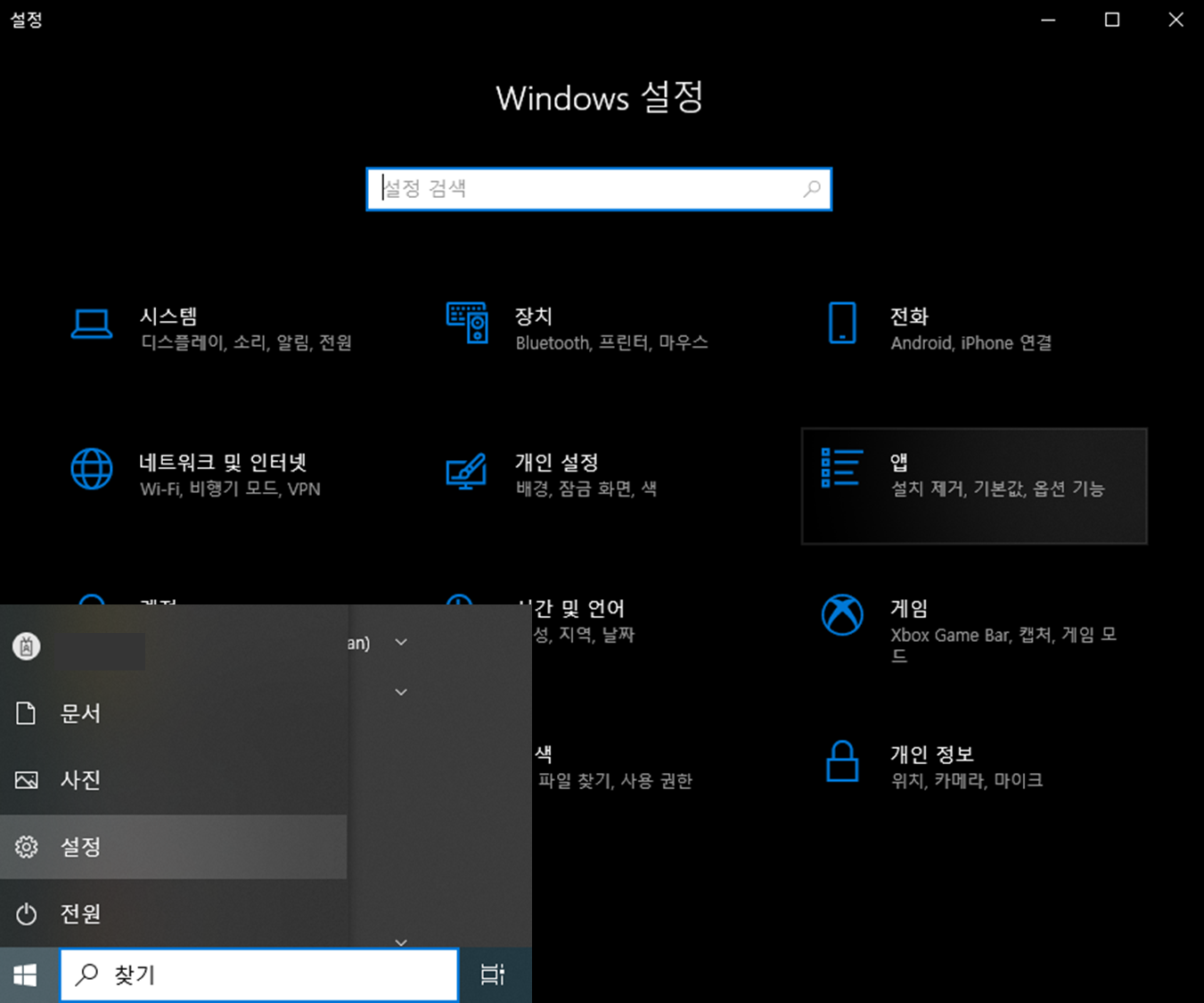Click the Xbox icon for 게임
The image size is (1204, 1003).
[842, 615]
